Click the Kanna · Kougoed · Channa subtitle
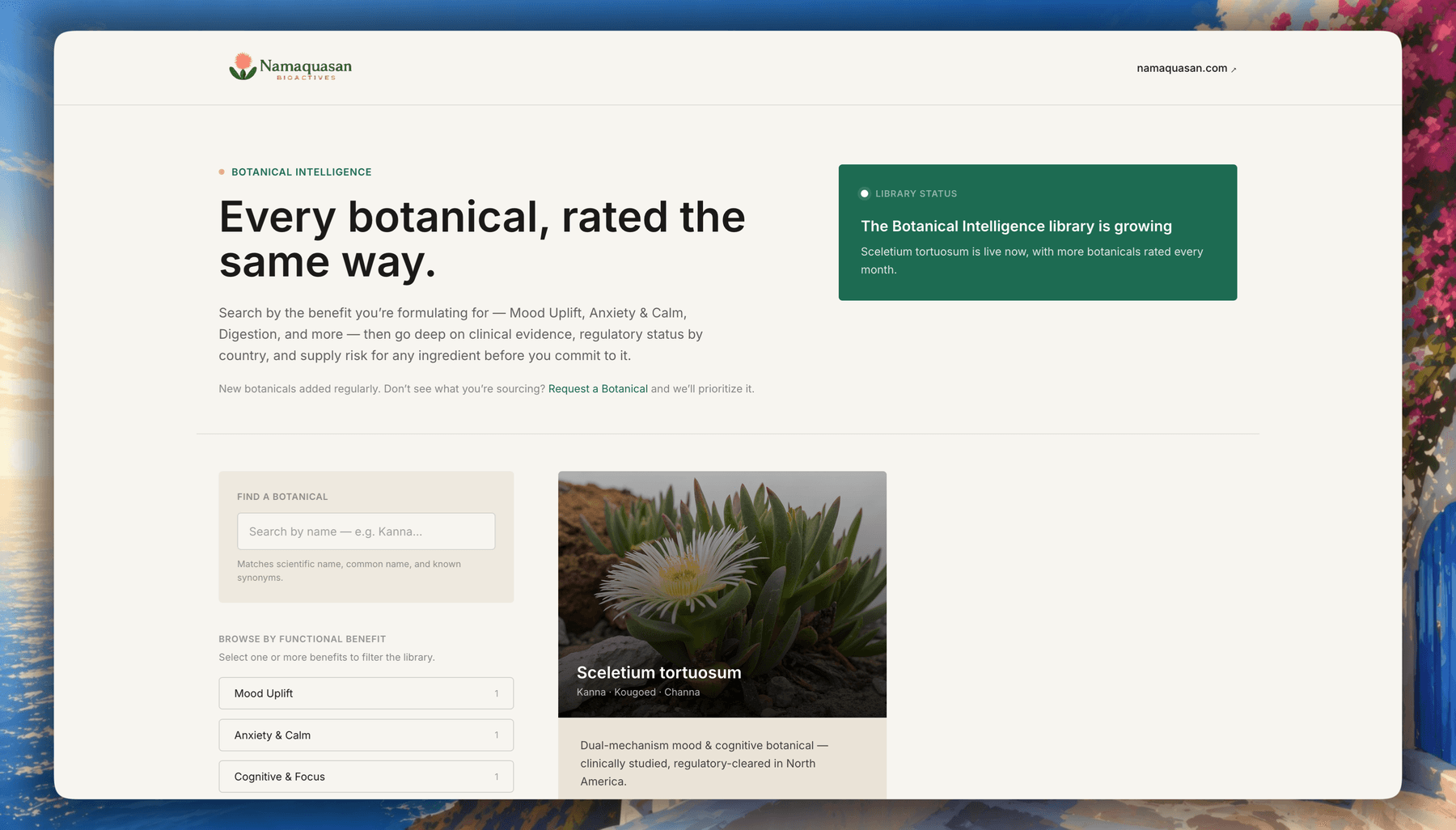Screen dimensions: 1456x830 point(638,692)
